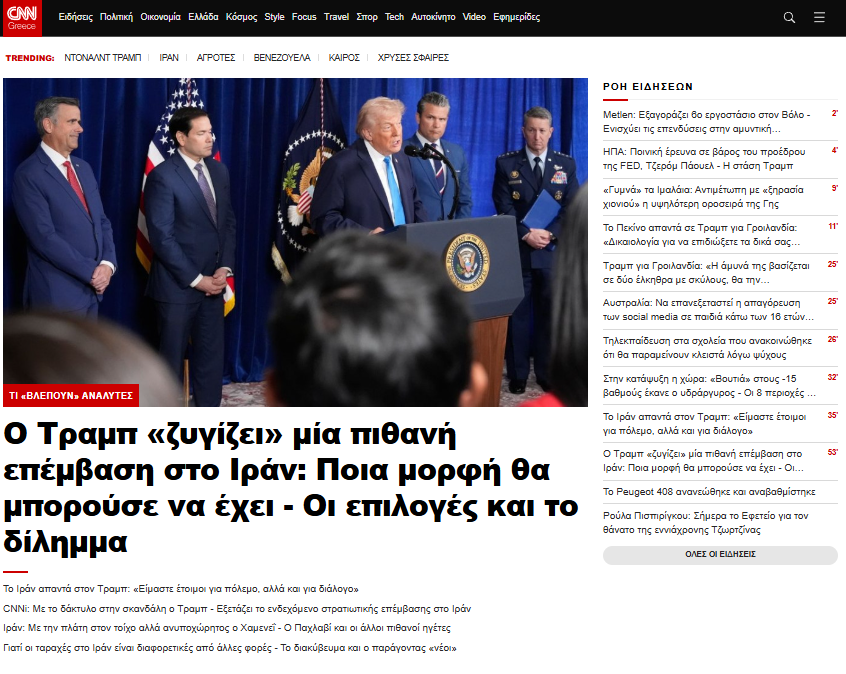Select Οικονομία in the top navigation
Screen dimensions: 846x674
click(x=161, y=17)
